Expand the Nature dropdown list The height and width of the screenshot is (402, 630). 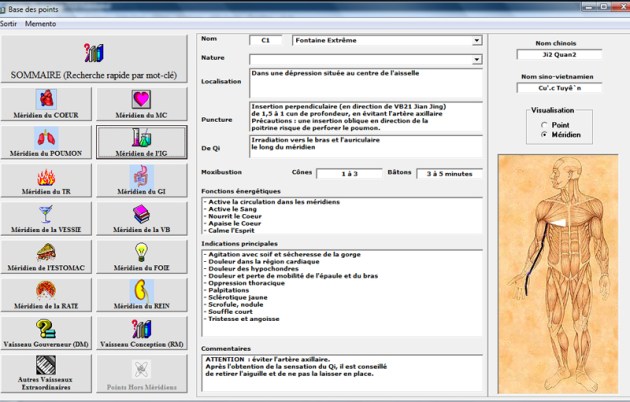[477, 59]
